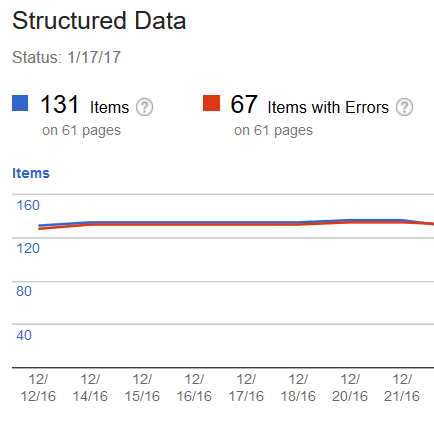Click the 131 items count

(x=59, y=104)
